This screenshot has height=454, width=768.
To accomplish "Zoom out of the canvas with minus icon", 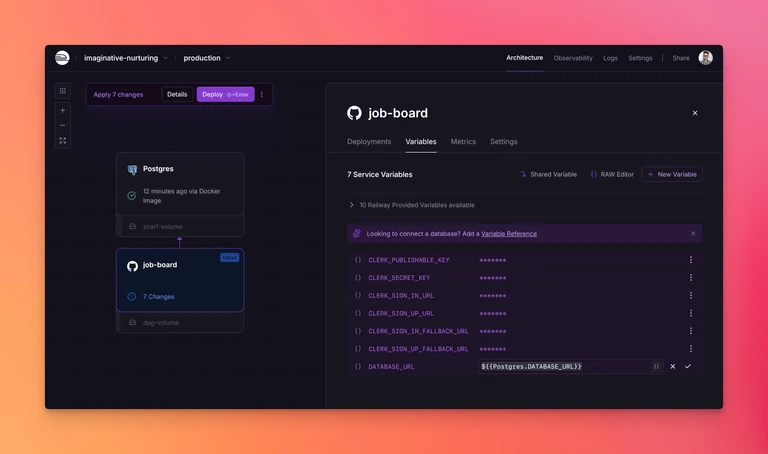I will pos(63,126).
